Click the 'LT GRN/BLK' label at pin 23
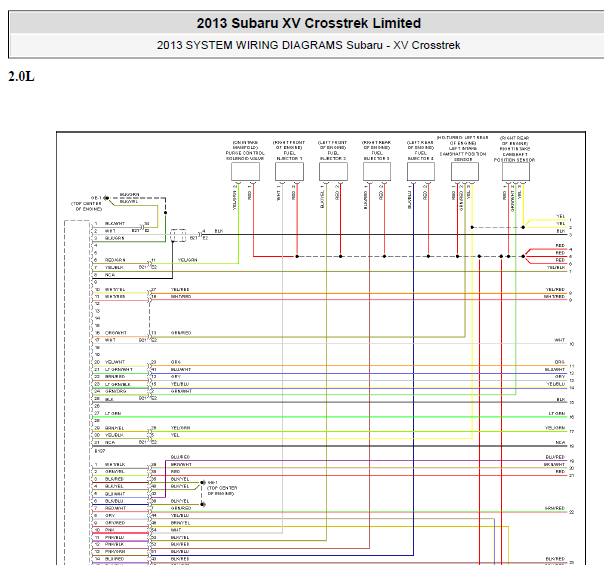 pyautogui.click(x=118, y=384)
